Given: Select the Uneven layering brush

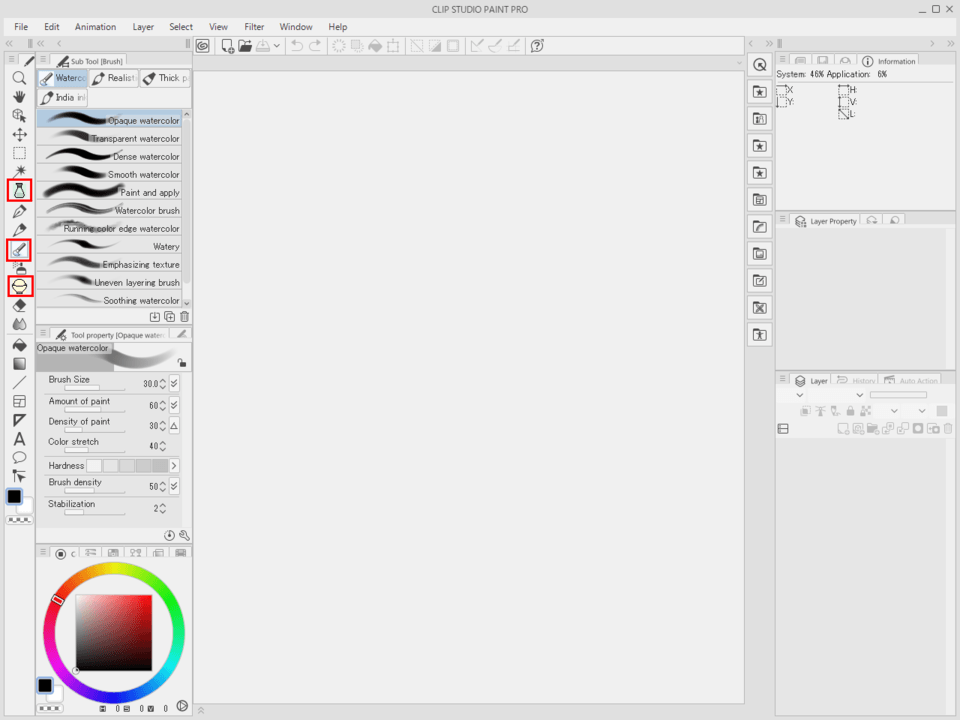Looking at the screenshot, I should 109,282.
